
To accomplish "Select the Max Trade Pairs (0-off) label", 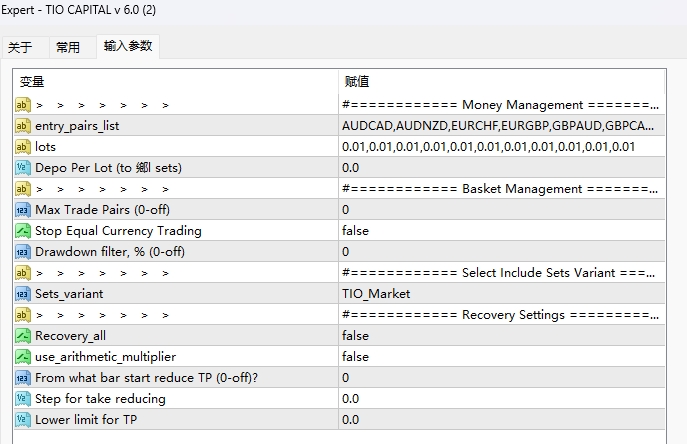I will pos(103,210).
